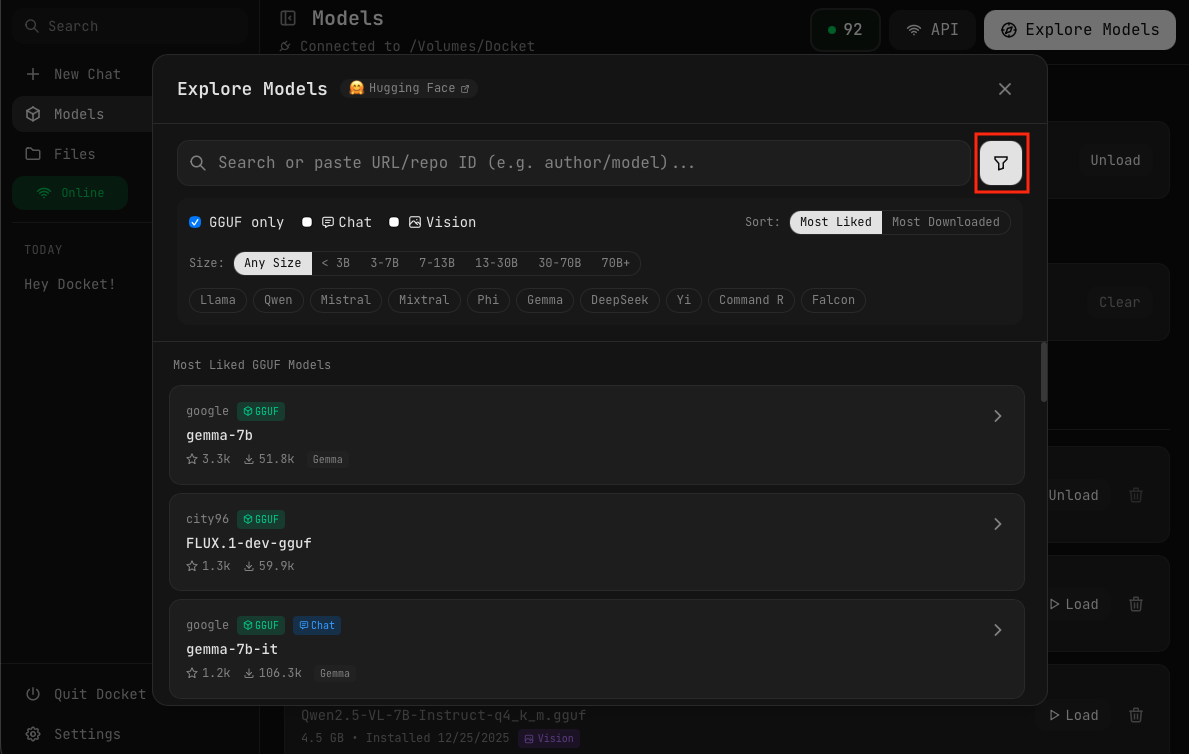Image resolution: width=1189 pixels, height=754 pixels.
Task: Expand the FLUX.1-dev-gguf model row
Action: coord(997,523)
